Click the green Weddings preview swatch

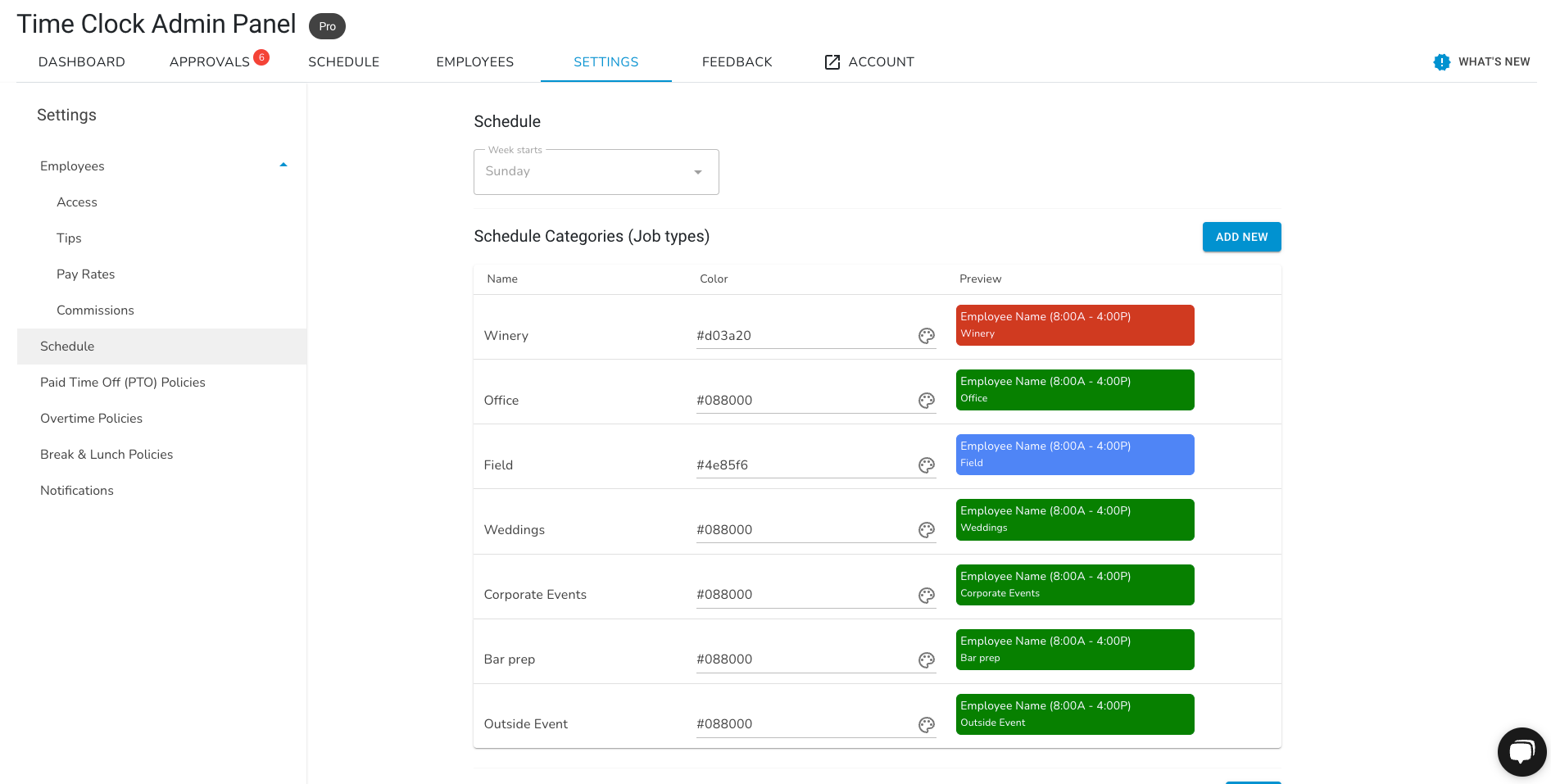(1075, 519)
